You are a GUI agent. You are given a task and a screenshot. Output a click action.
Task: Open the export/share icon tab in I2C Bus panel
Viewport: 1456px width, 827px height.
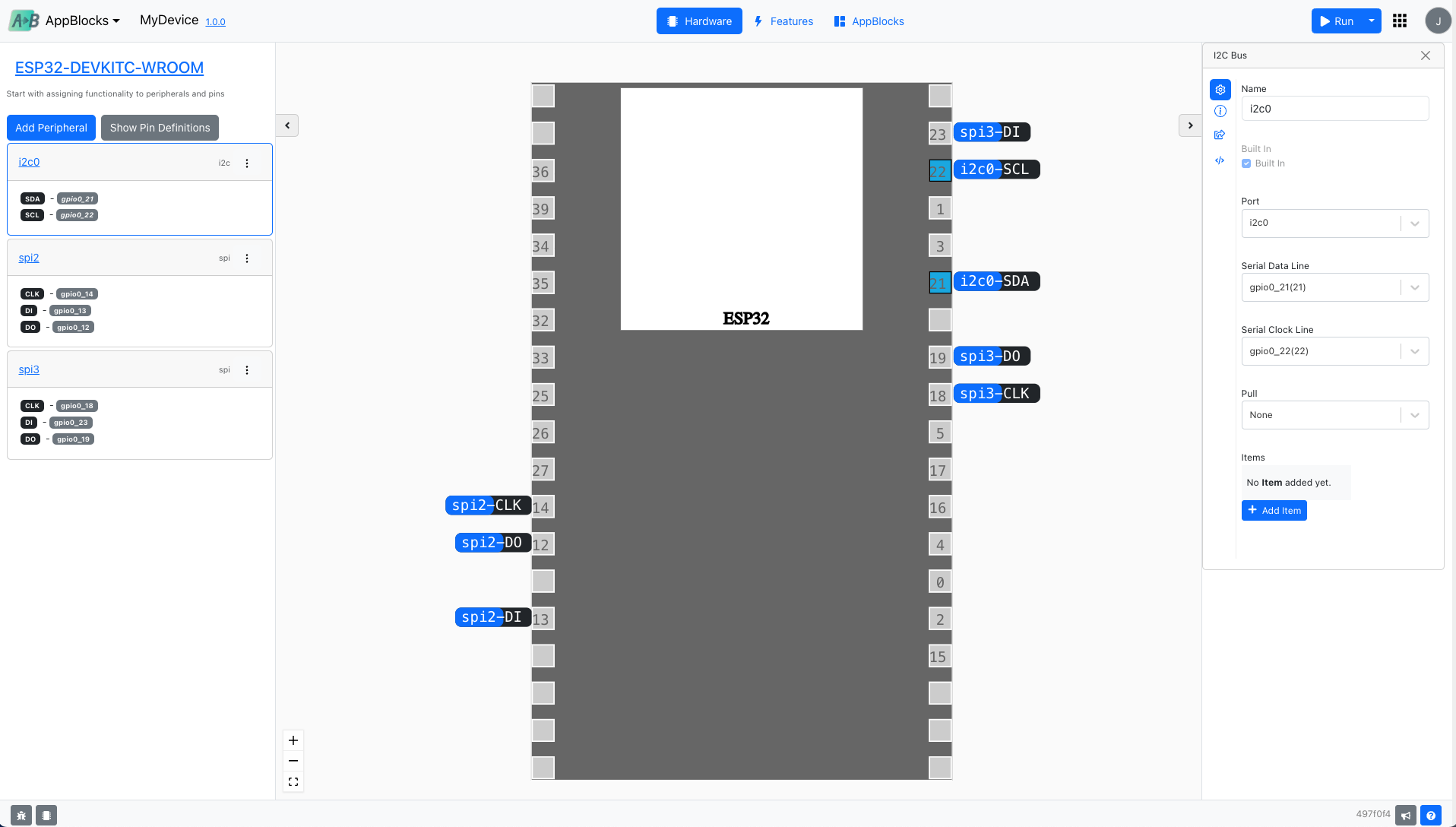[x=1220, y=135]
